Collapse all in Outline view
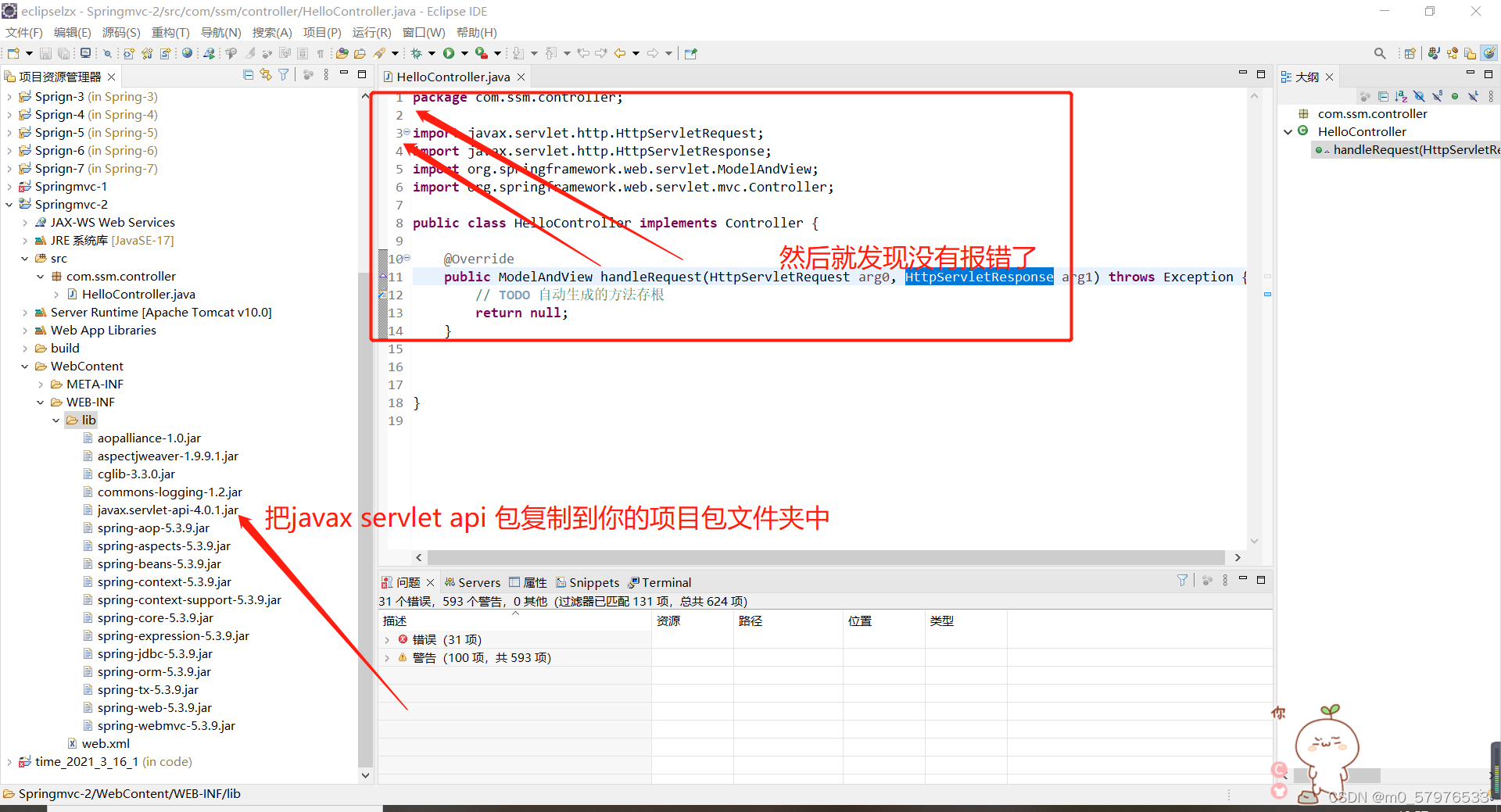Image resolution: width=1501 pixels, height=812 pixels. point(1384,96)
